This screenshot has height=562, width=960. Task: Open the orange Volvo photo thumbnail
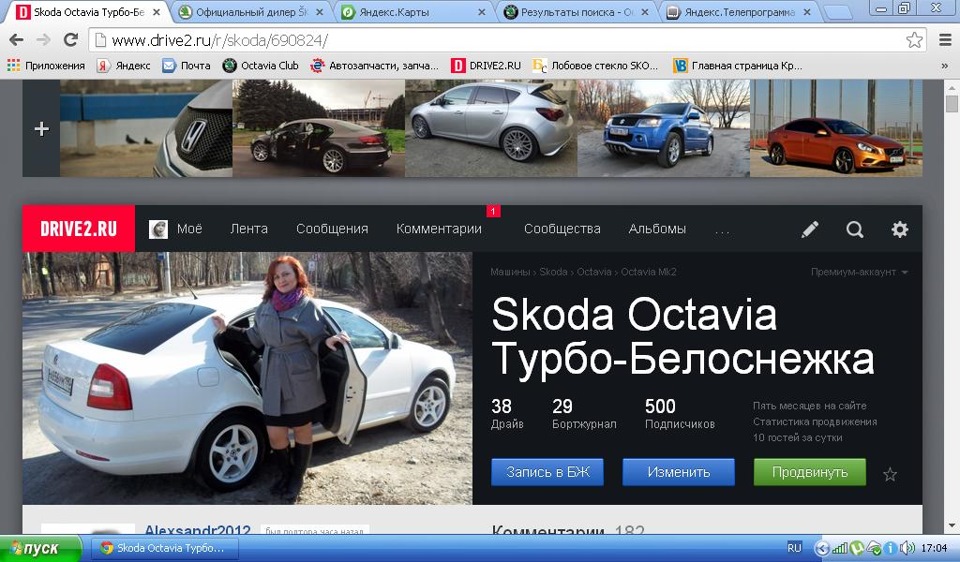click(x=836, y=129)
